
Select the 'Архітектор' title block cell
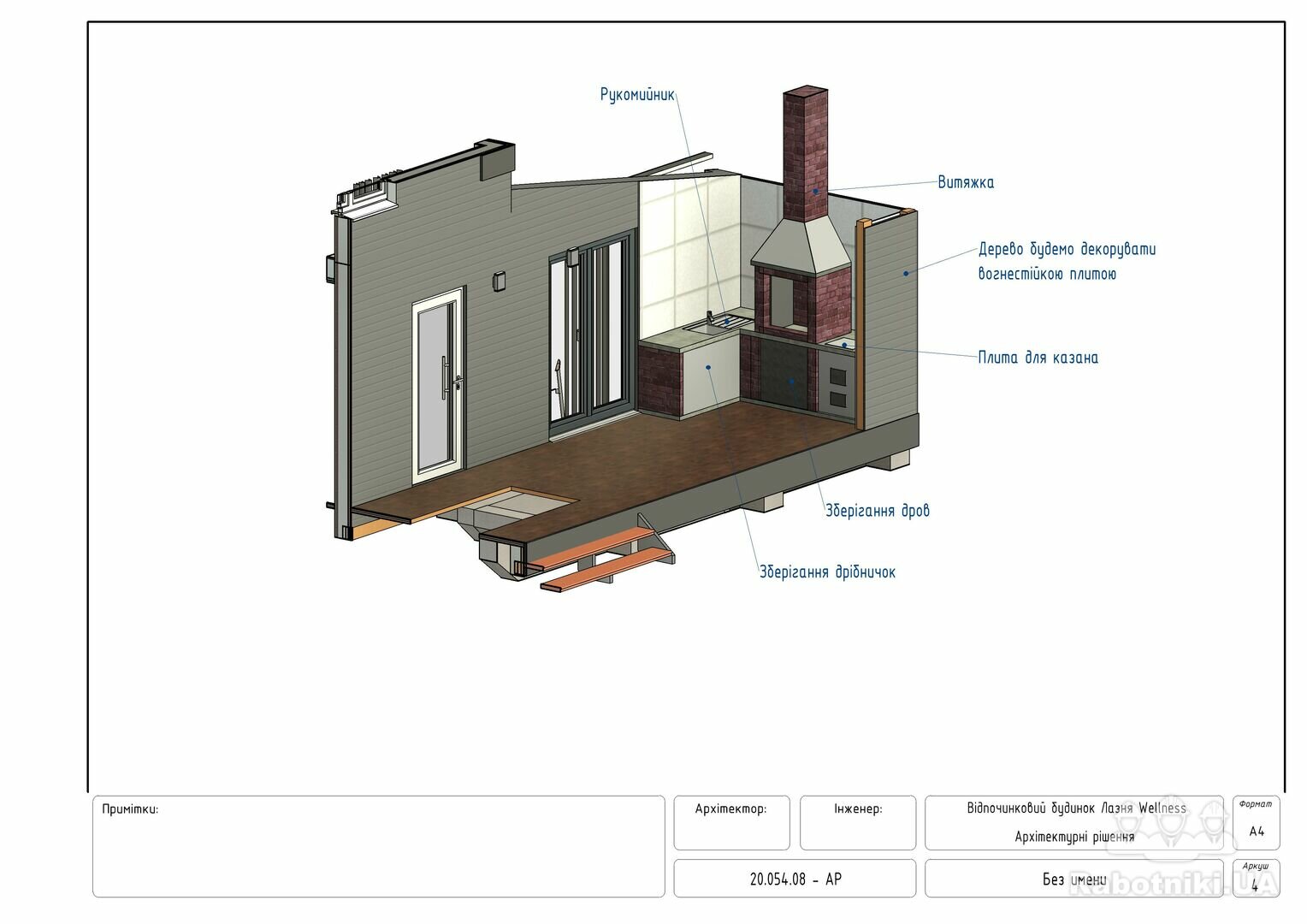pos(731,822)
